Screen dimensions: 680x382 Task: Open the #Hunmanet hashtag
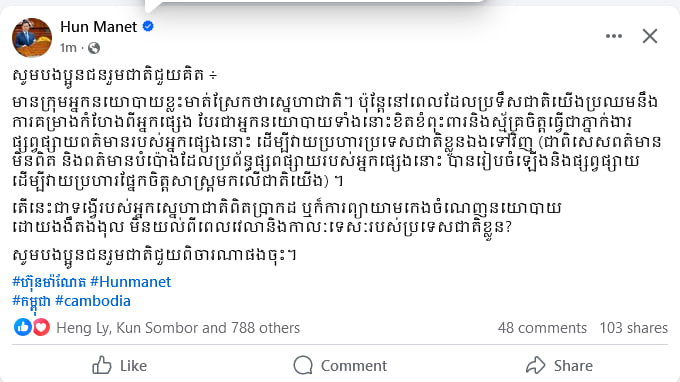[131, 282]
